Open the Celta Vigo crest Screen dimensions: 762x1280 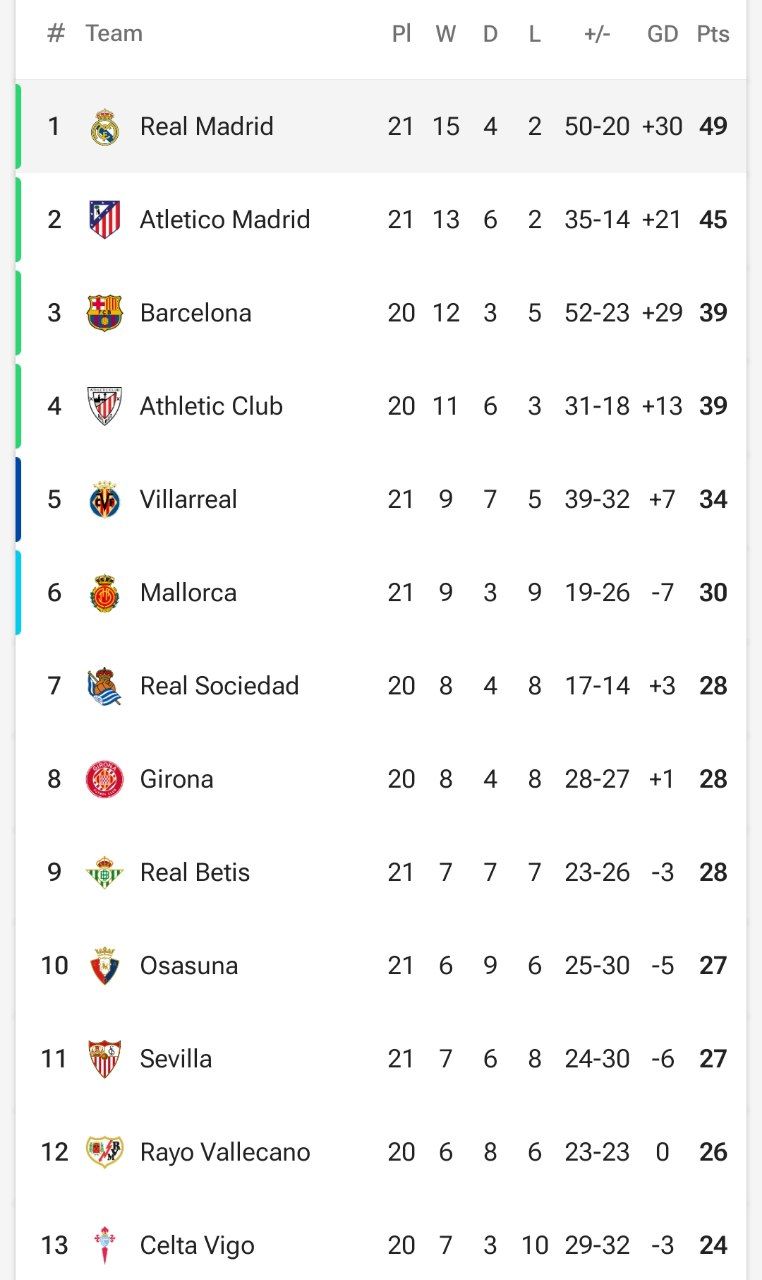[x=104, y=1245]
